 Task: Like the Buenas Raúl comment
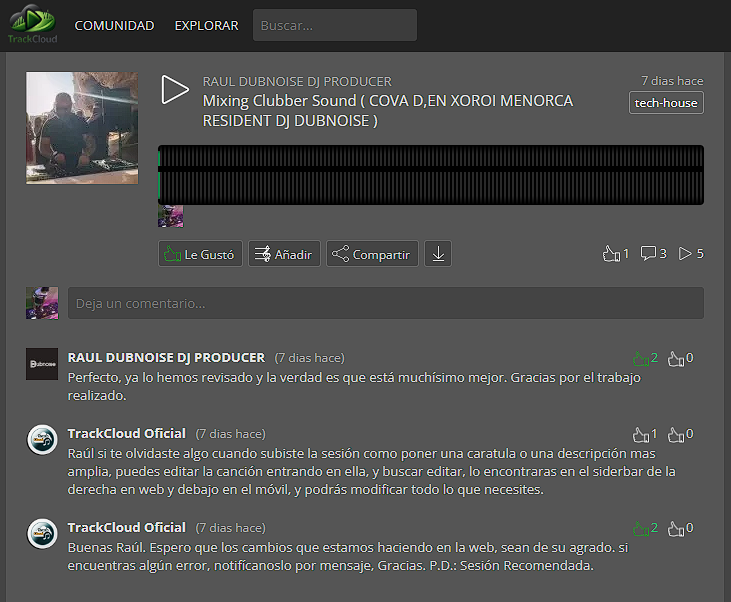(x=641, y=528)
